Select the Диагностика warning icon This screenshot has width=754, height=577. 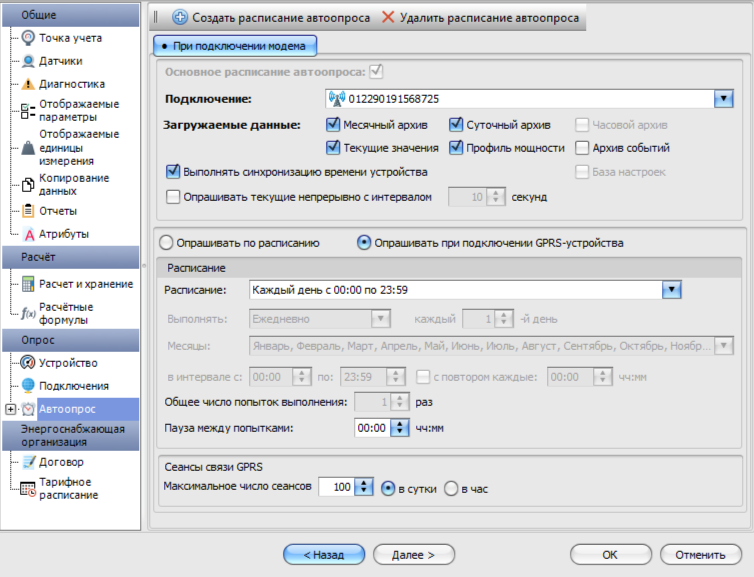pos(28,84)
